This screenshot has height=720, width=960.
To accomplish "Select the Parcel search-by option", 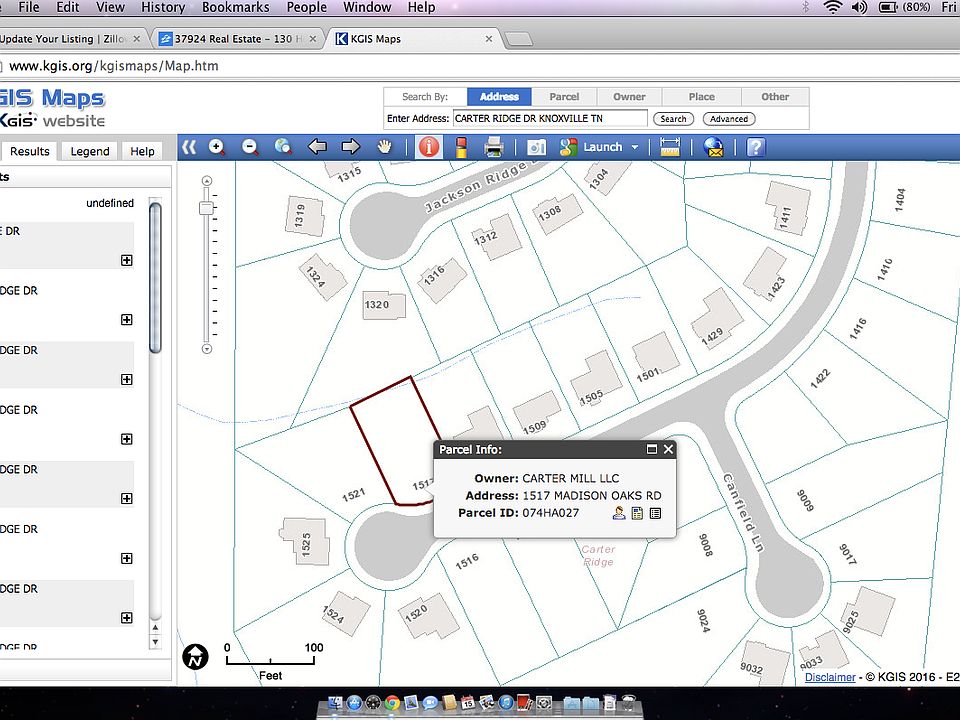I will (564, 97).
